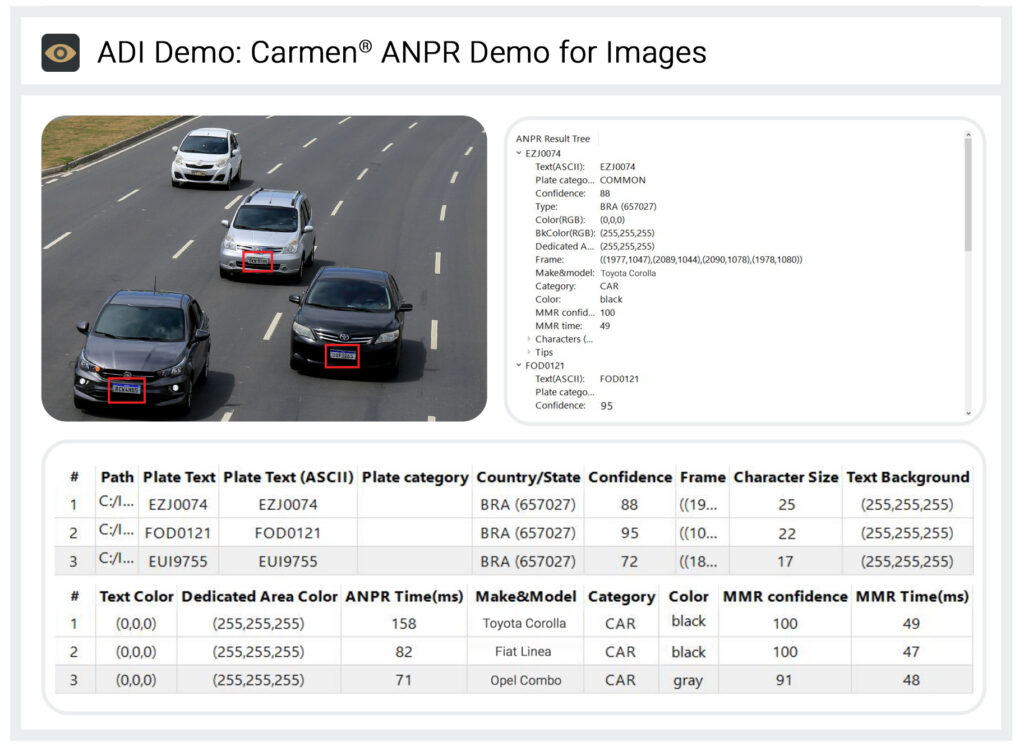Image resolution: width=1024 pixels, height=746 pixels.
Task: Click the highway traffic image preview
Action: coord(267,267)
